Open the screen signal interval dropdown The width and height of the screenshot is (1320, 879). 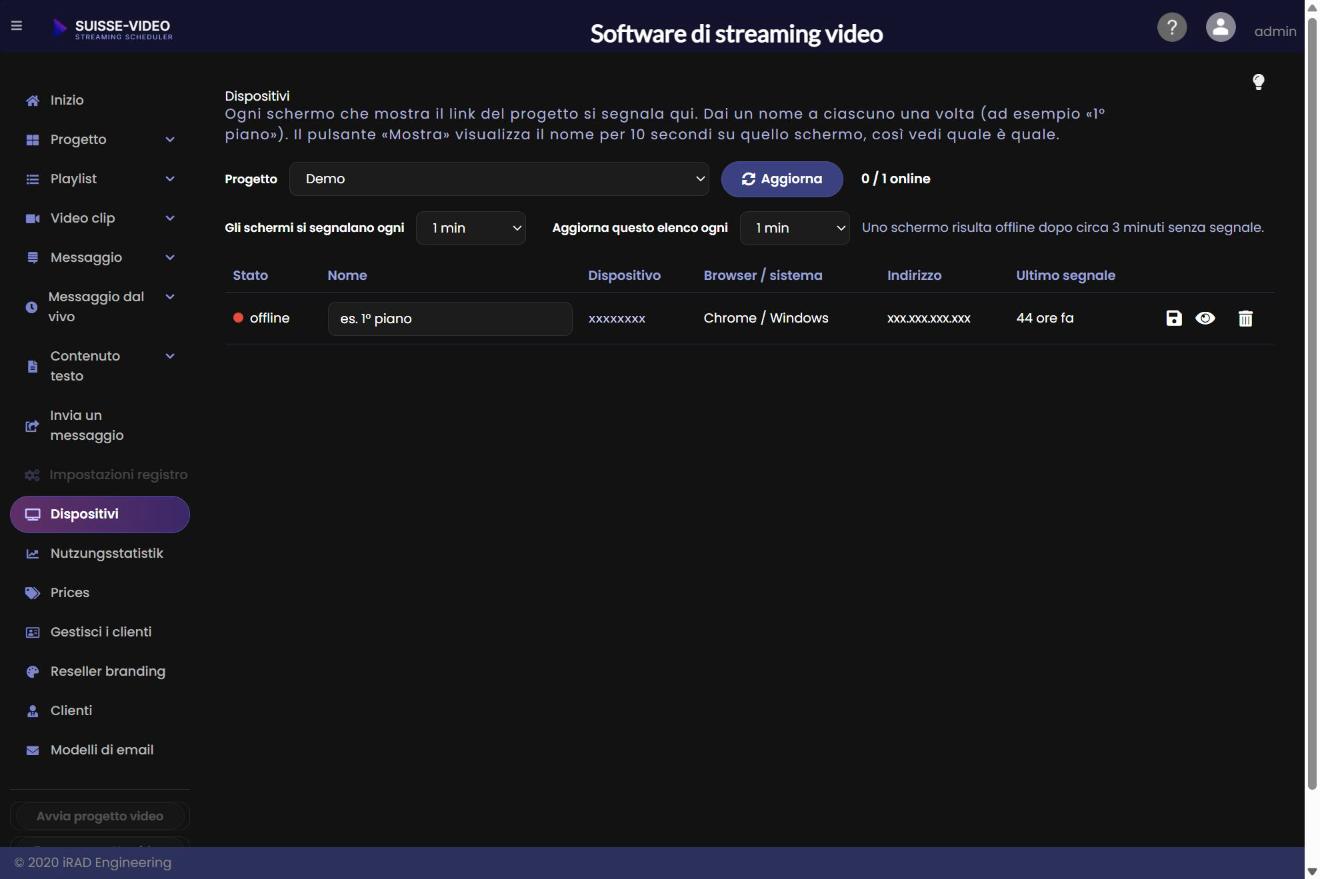(x=471, y=228)
